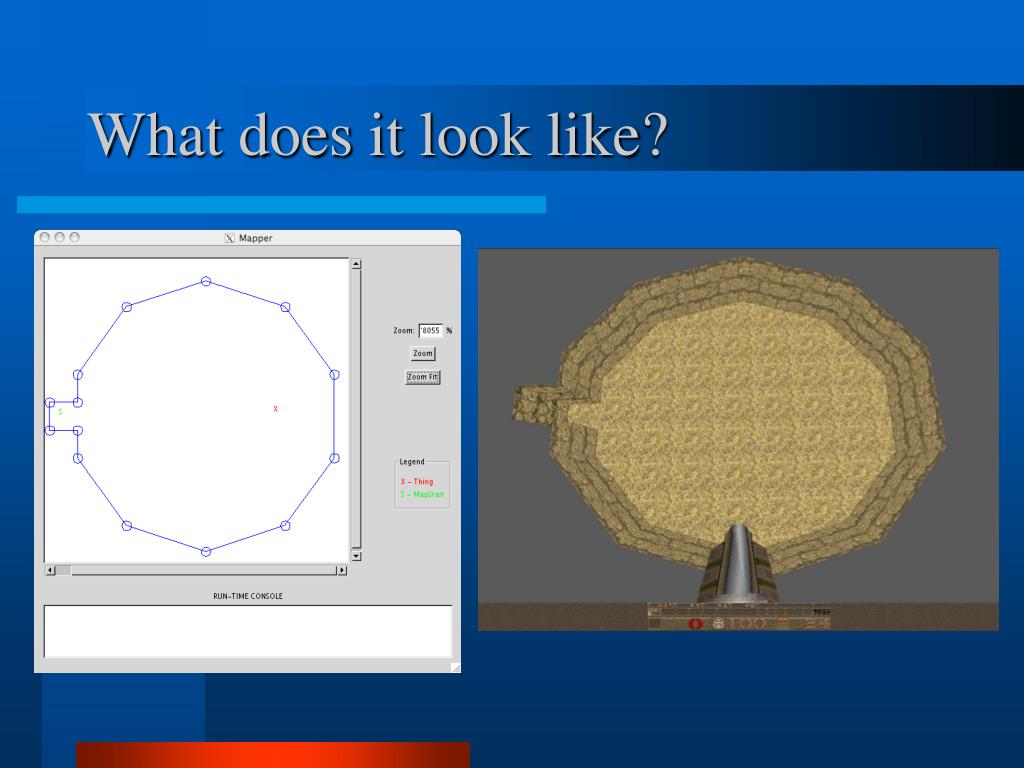Click the vertical scrollbar up arrow

click(x=356, y=264)
